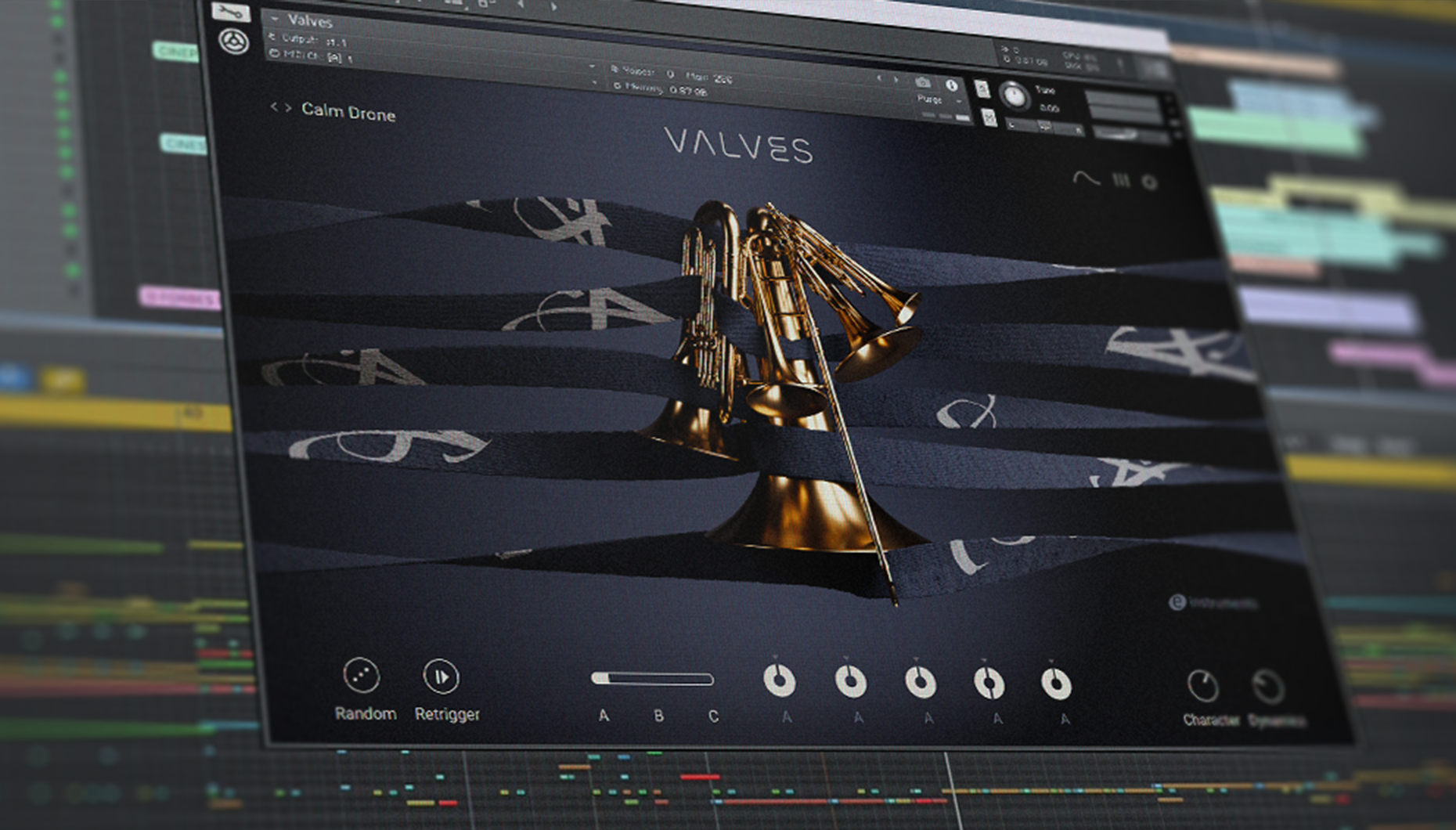
Task: Click the Dynamics knob
Action: tap(1268, 687)
